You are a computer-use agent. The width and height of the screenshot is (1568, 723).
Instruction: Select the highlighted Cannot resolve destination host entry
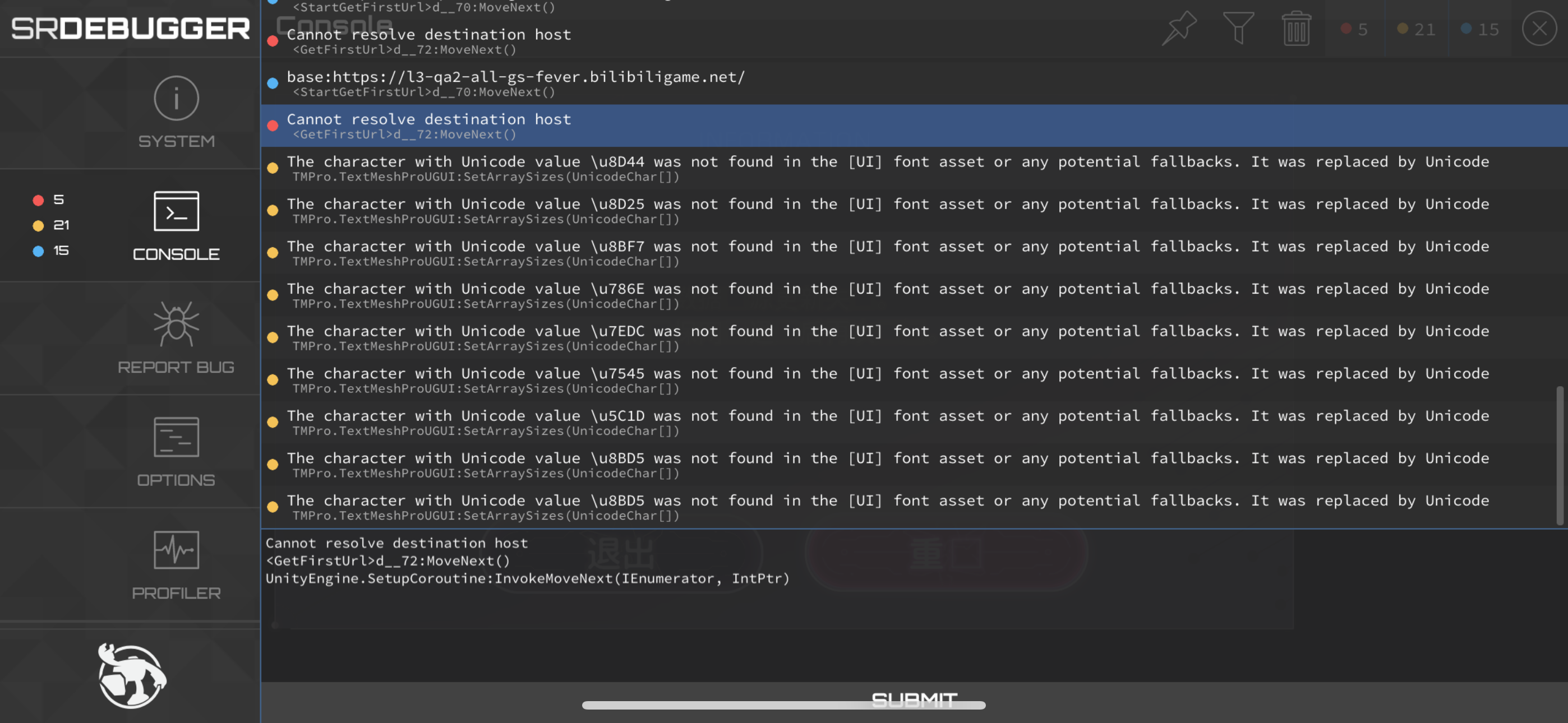(x=914, y=126)
